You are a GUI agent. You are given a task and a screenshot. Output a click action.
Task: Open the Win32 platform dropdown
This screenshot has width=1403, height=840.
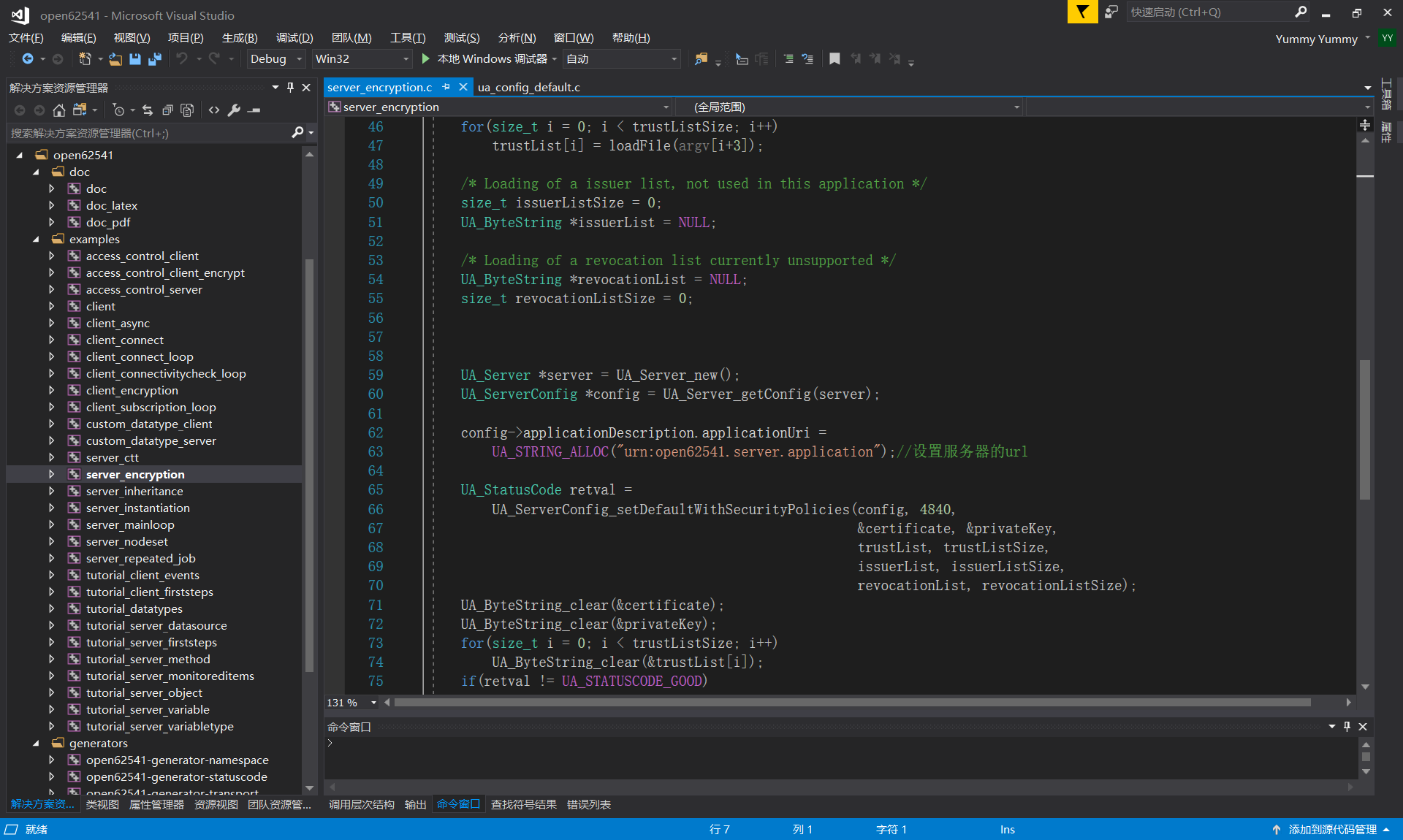pos(362,59)
